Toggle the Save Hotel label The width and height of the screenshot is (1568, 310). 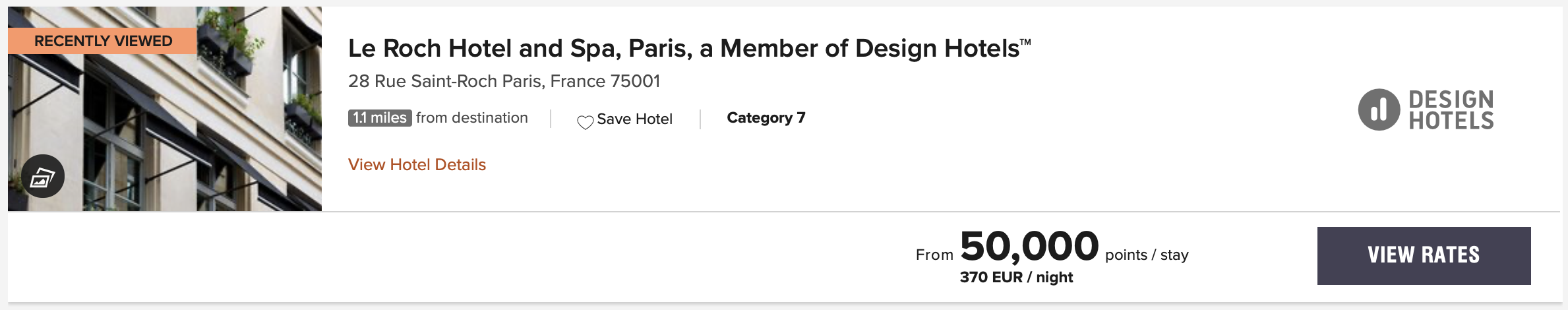[x=634, y=119]
